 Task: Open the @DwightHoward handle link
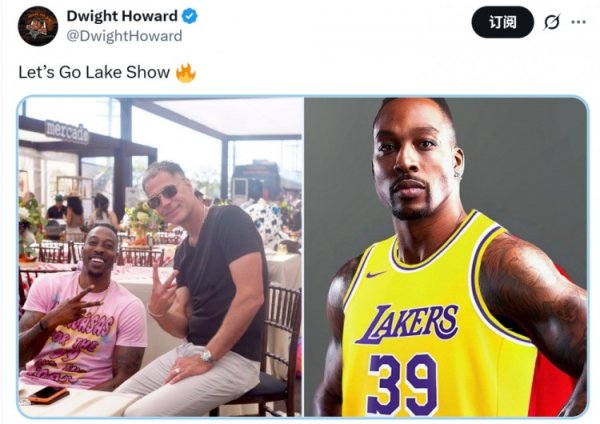point(124,36)
